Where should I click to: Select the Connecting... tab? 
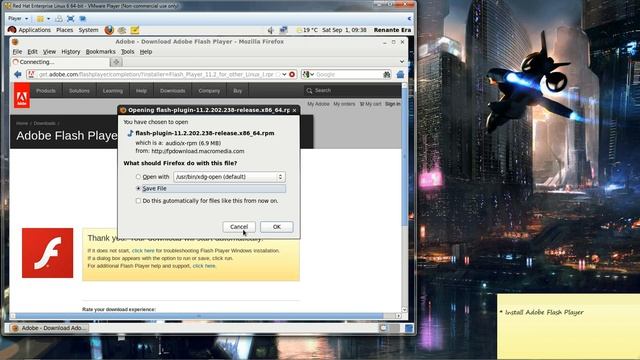(x=60, y=62)
